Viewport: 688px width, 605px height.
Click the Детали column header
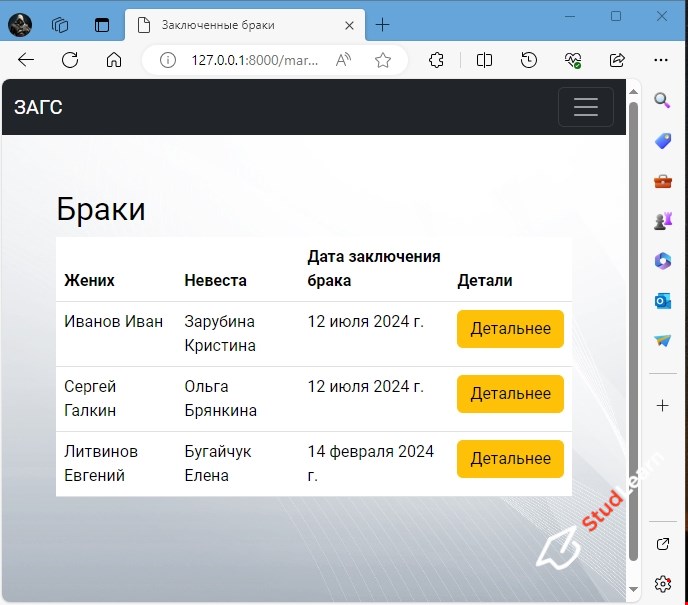click(x=485, y=280)
